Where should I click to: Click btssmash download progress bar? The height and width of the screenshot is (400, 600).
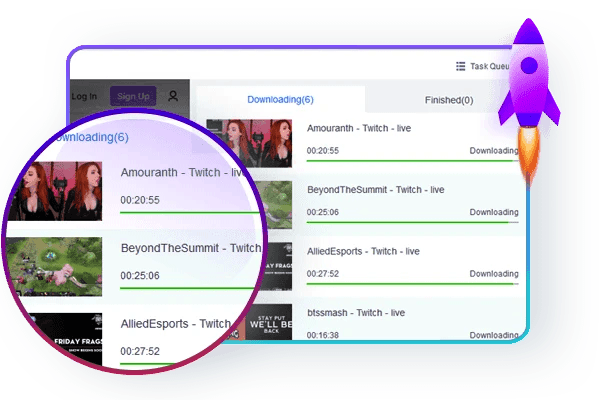click(x=412, y=346)
